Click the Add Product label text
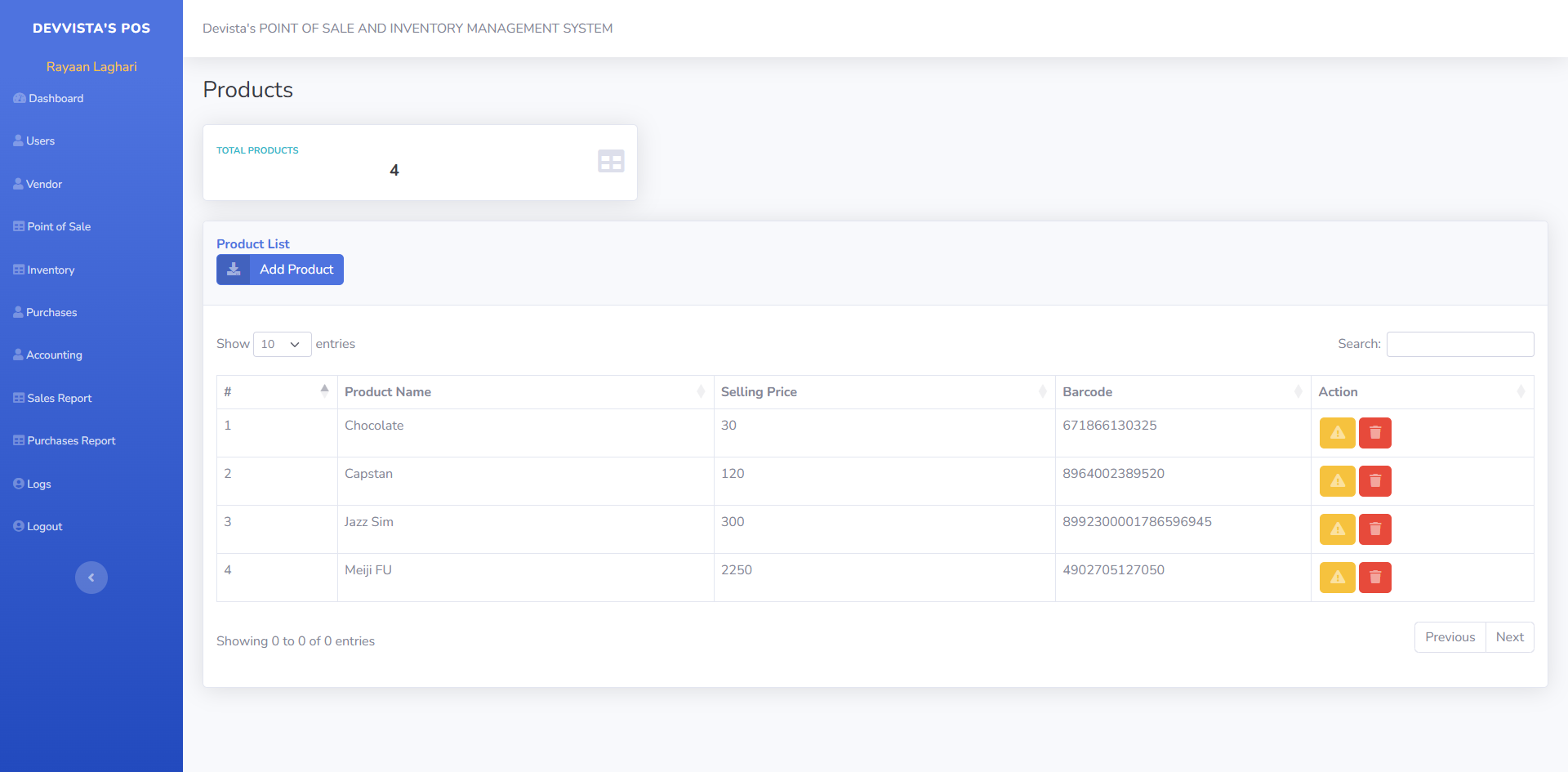The image size is (1568, 772). click(x=296, y=270)
